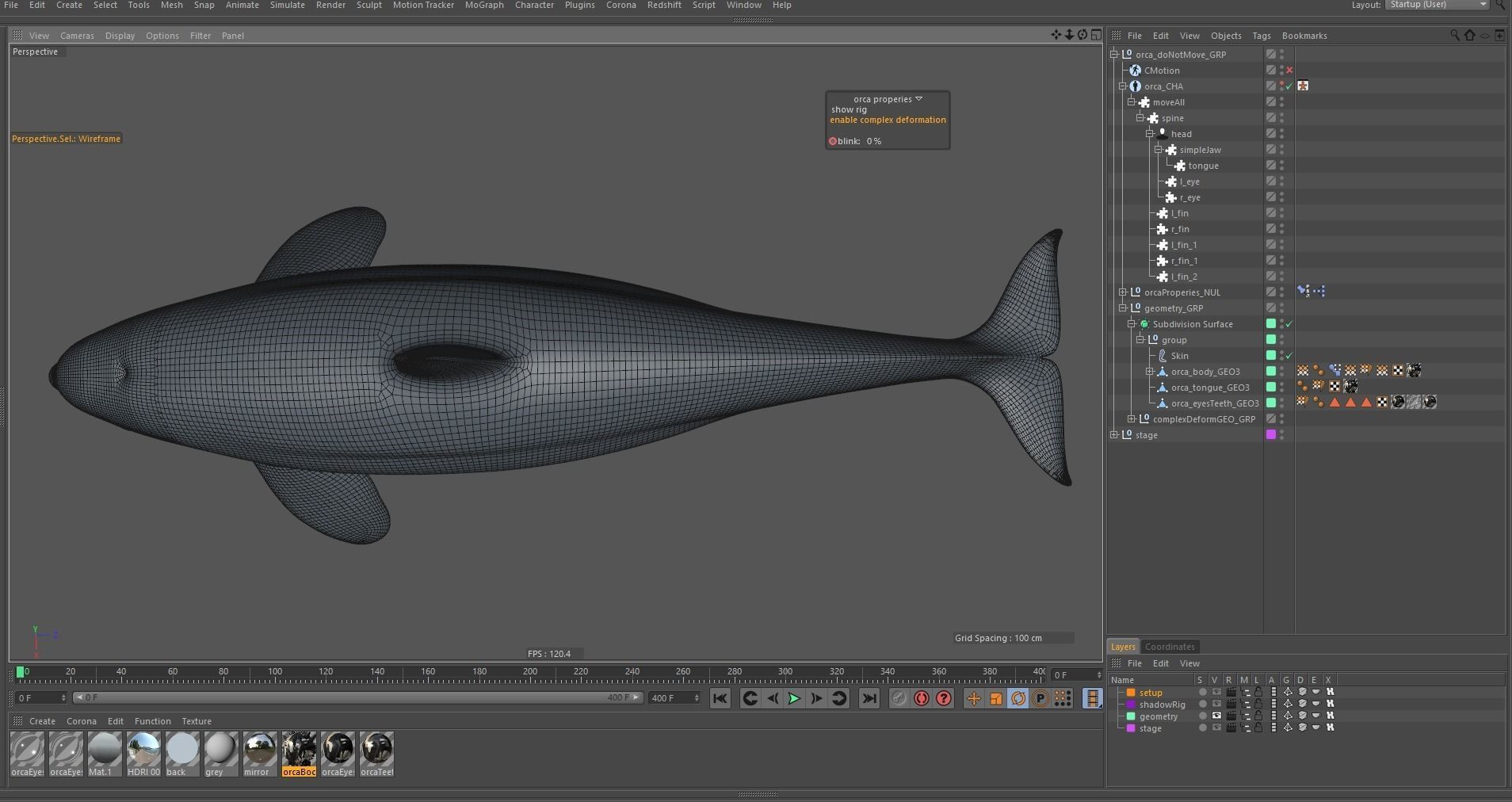
Task: Click viewport move camera icon
Action: (1056, 35)
